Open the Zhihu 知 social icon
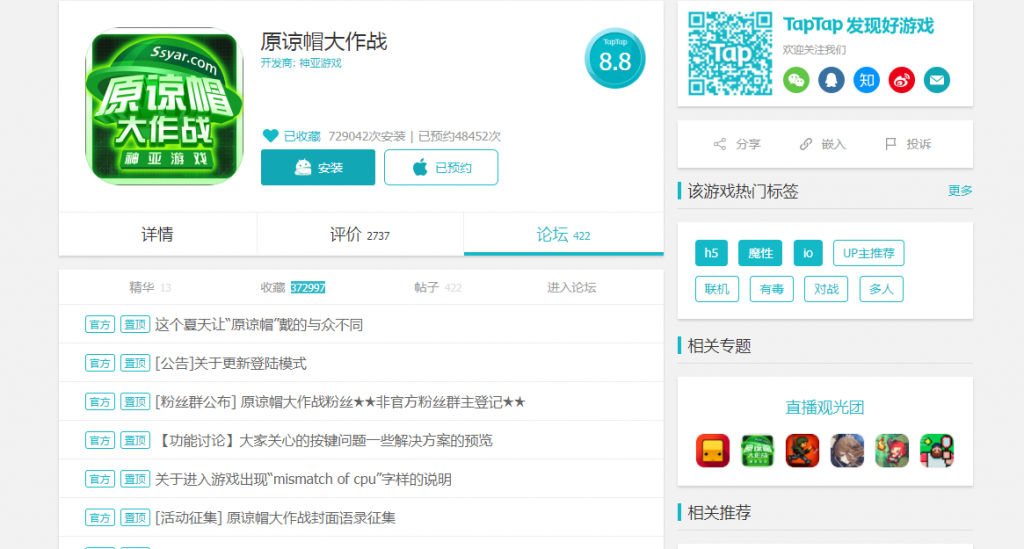The image size is (1024, 549). 867,80
